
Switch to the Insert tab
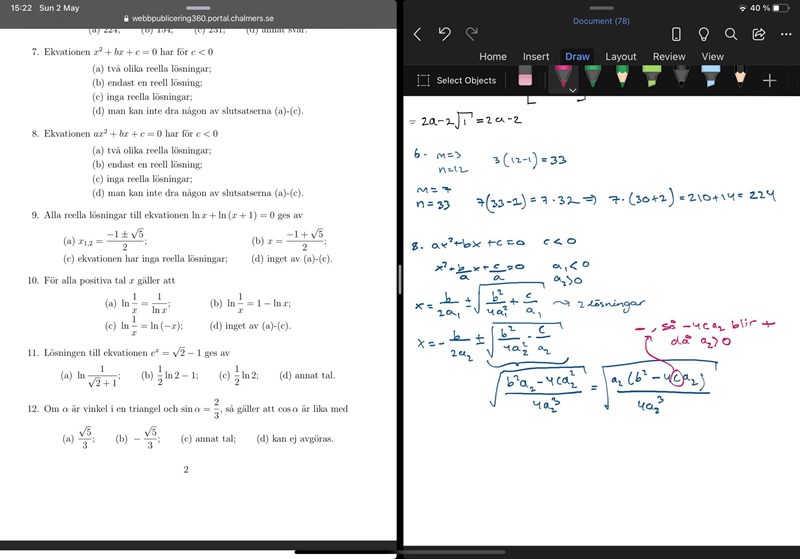(536, 57)
